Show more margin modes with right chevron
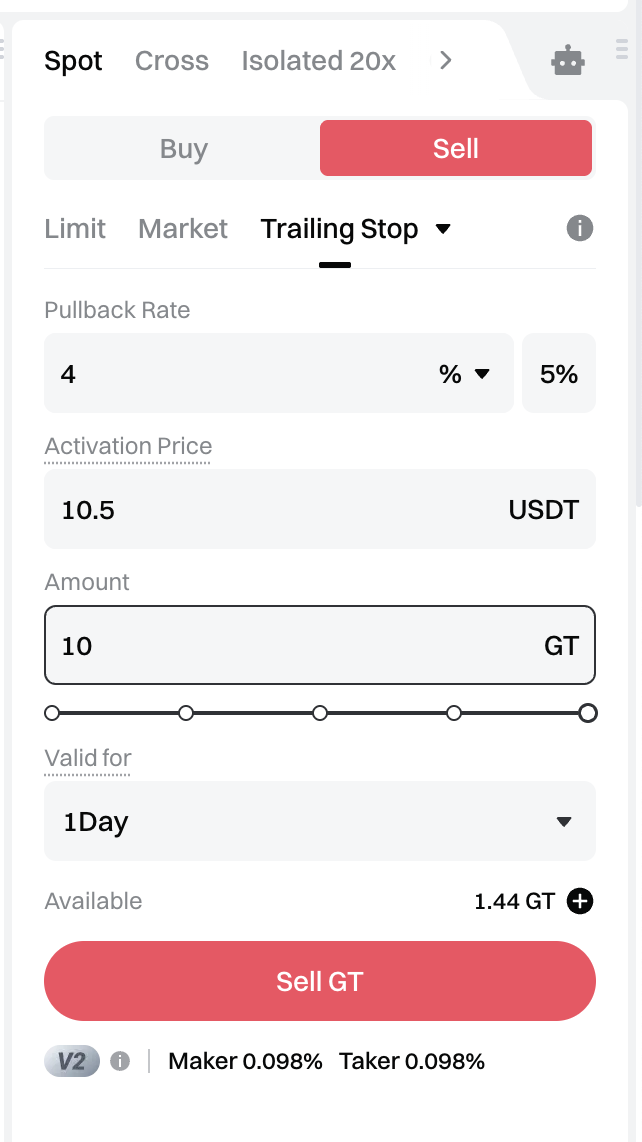642x1142 pixels. 446,61
